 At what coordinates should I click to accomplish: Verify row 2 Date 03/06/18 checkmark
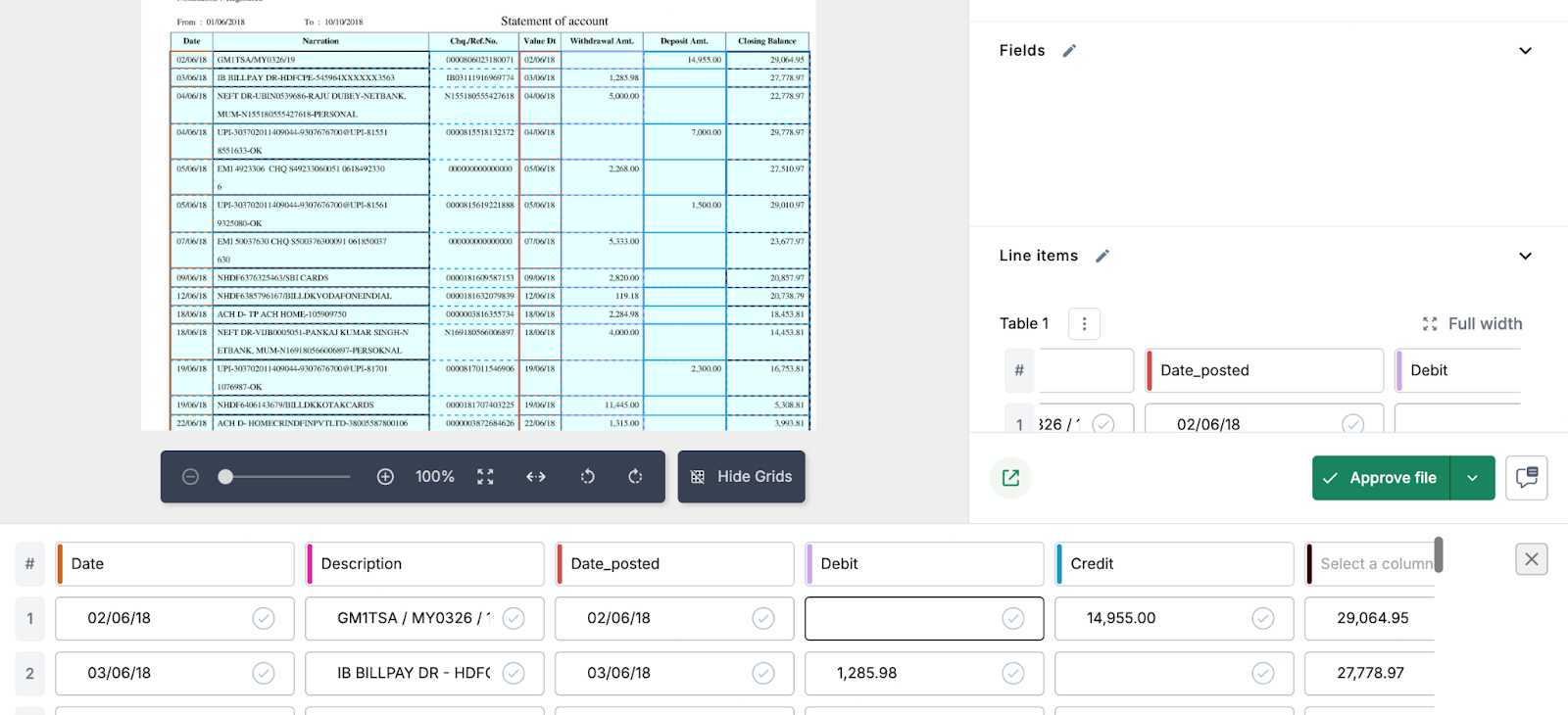click(x=264, y=673)
